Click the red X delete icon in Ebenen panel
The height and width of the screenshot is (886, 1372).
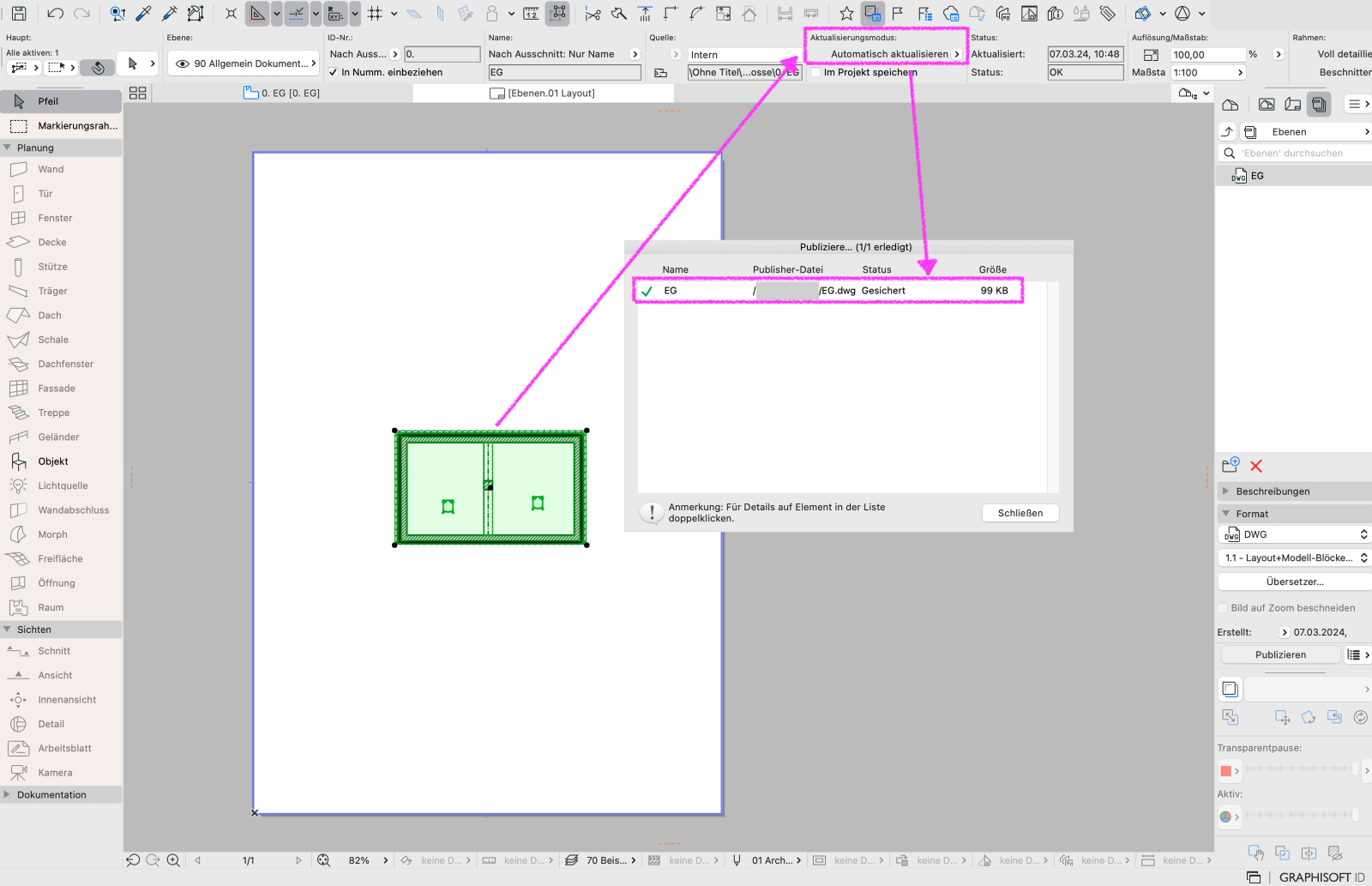click(1256, 466)
